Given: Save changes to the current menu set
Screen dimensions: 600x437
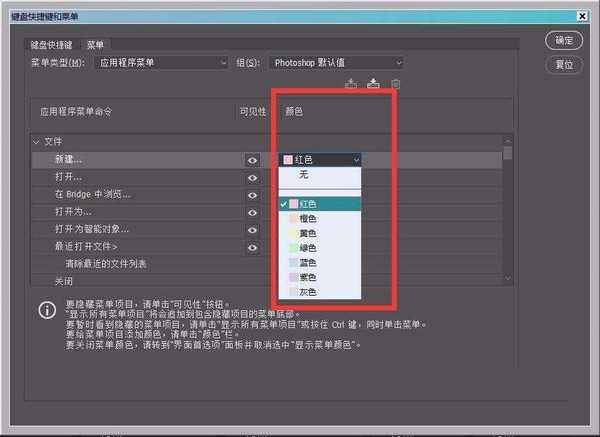Looking at the screenshot, I should pyautogui.click(x=351, y=84).
